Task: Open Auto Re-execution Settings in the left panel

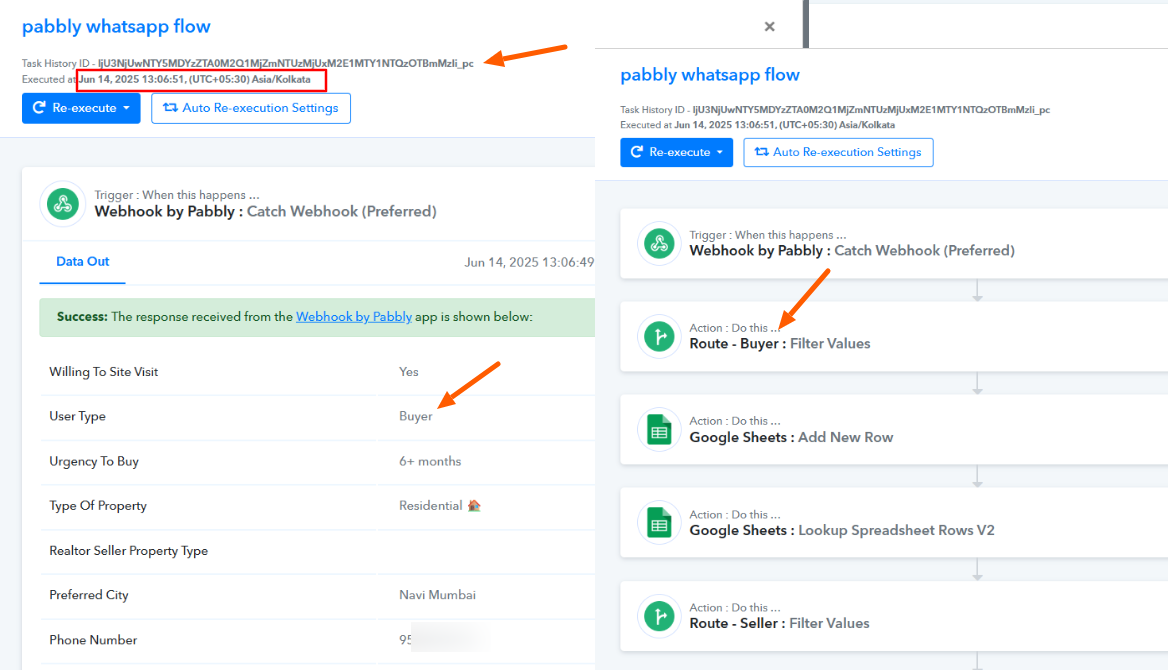Action: 251,108
